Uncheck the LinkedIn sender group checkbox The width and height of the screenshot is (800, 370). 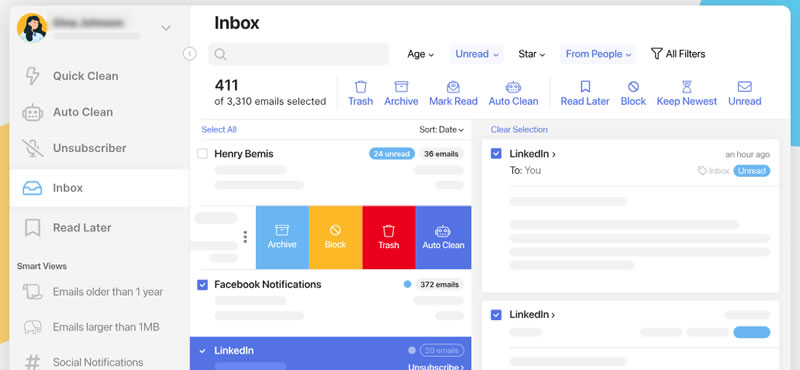point(203,351)
